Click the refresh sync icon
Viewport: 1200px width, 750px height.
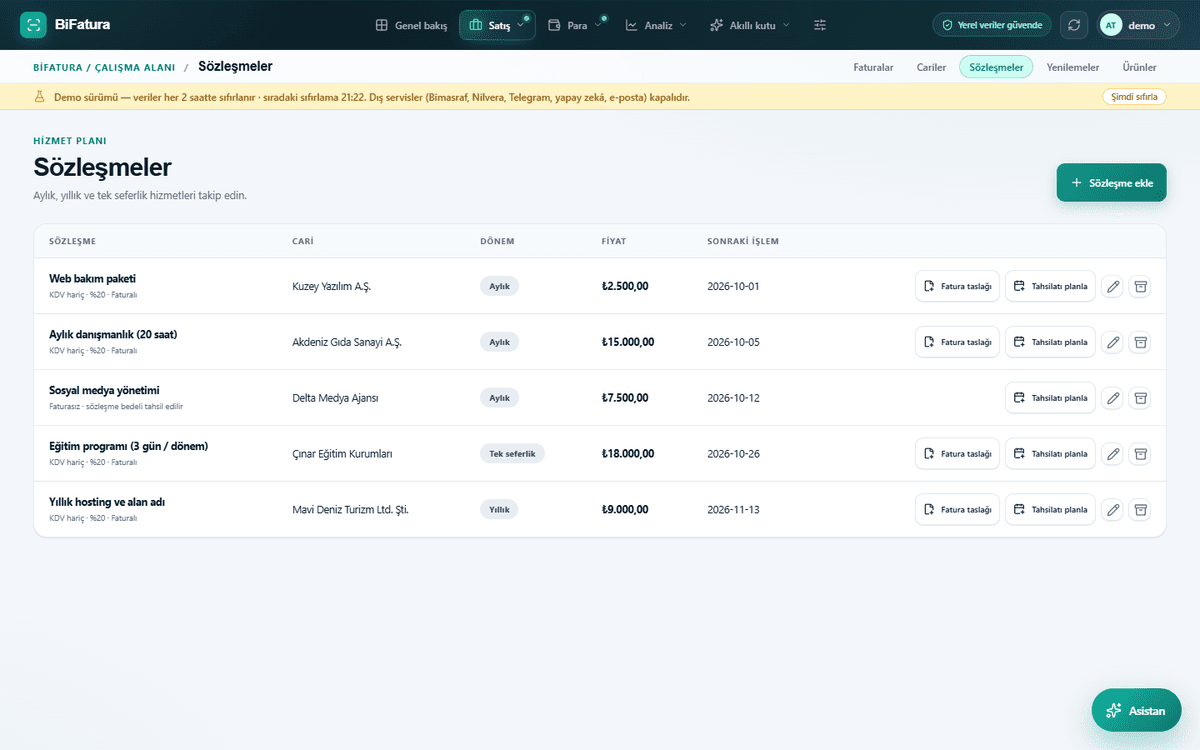tap(1074, 25)
